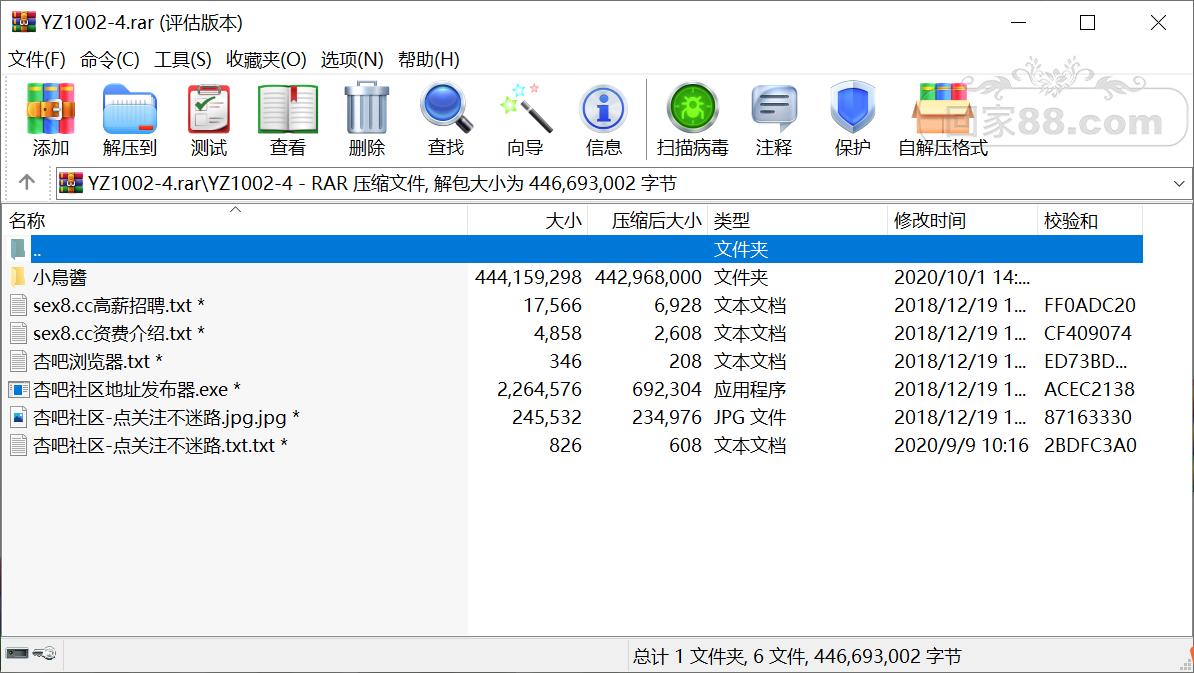Click the Comment (注释) icon
This screenshot has width=1194, height=673.
[x=774, y=108]
